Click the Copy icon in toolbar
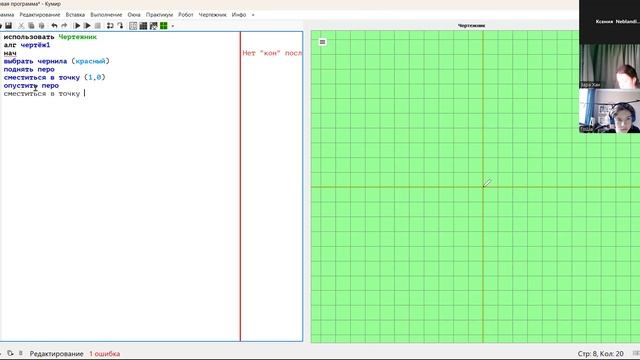This screenshot has width=640, height=360. [x=31, y=26]
